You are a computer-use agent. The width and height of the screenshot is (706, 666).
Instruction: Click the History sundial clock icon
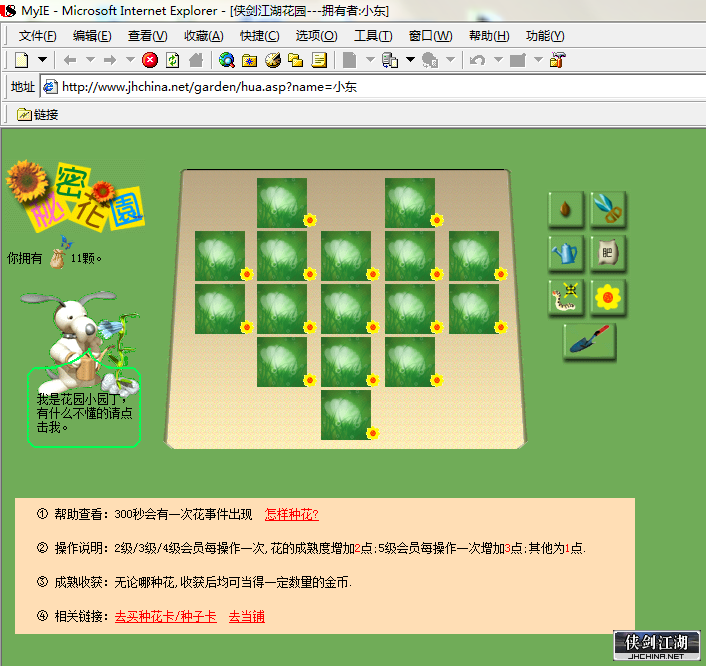point(273,60)
